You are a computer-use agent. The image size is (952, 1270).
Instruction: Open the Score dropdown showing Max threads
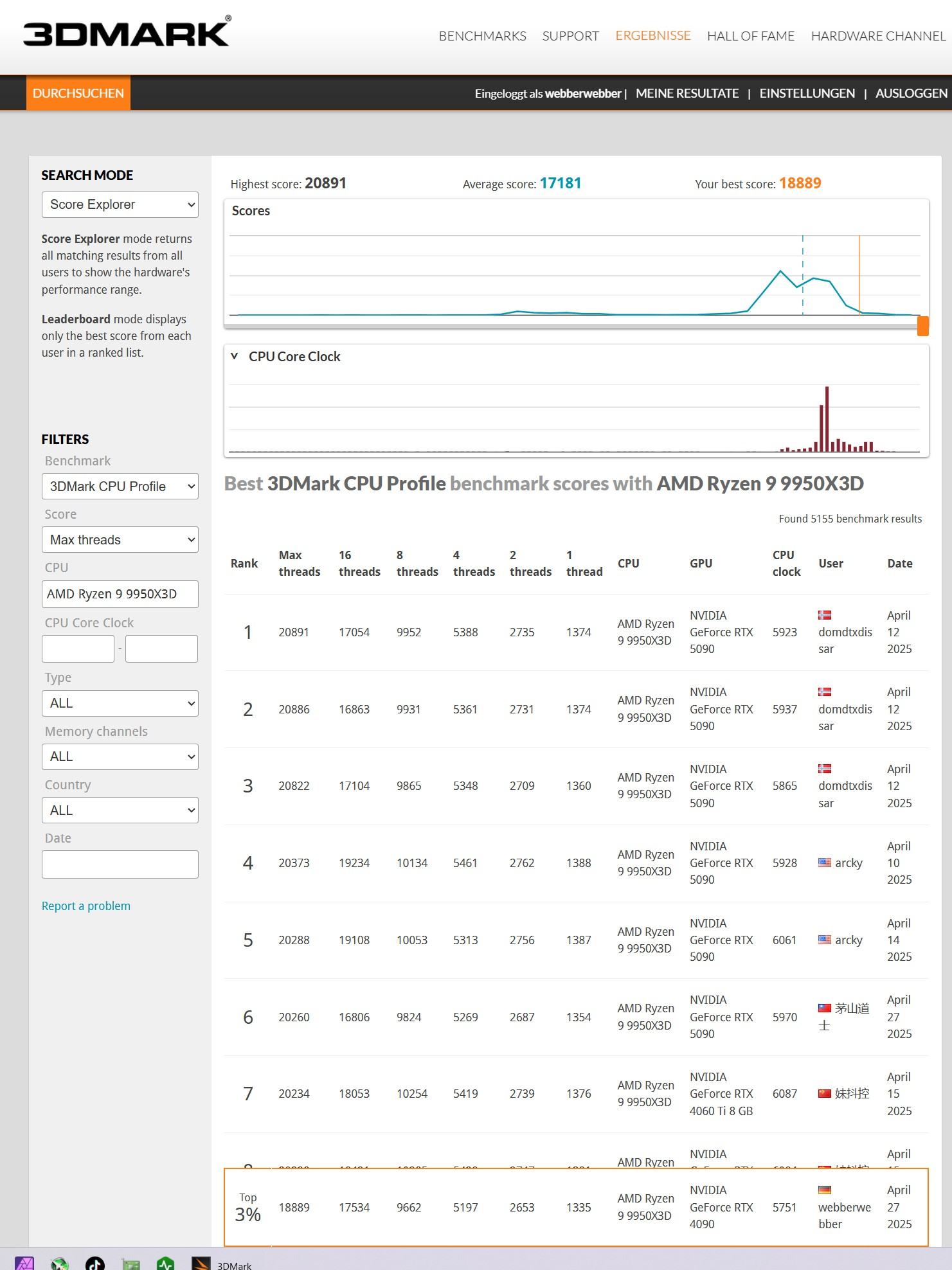tap(120, 540)
